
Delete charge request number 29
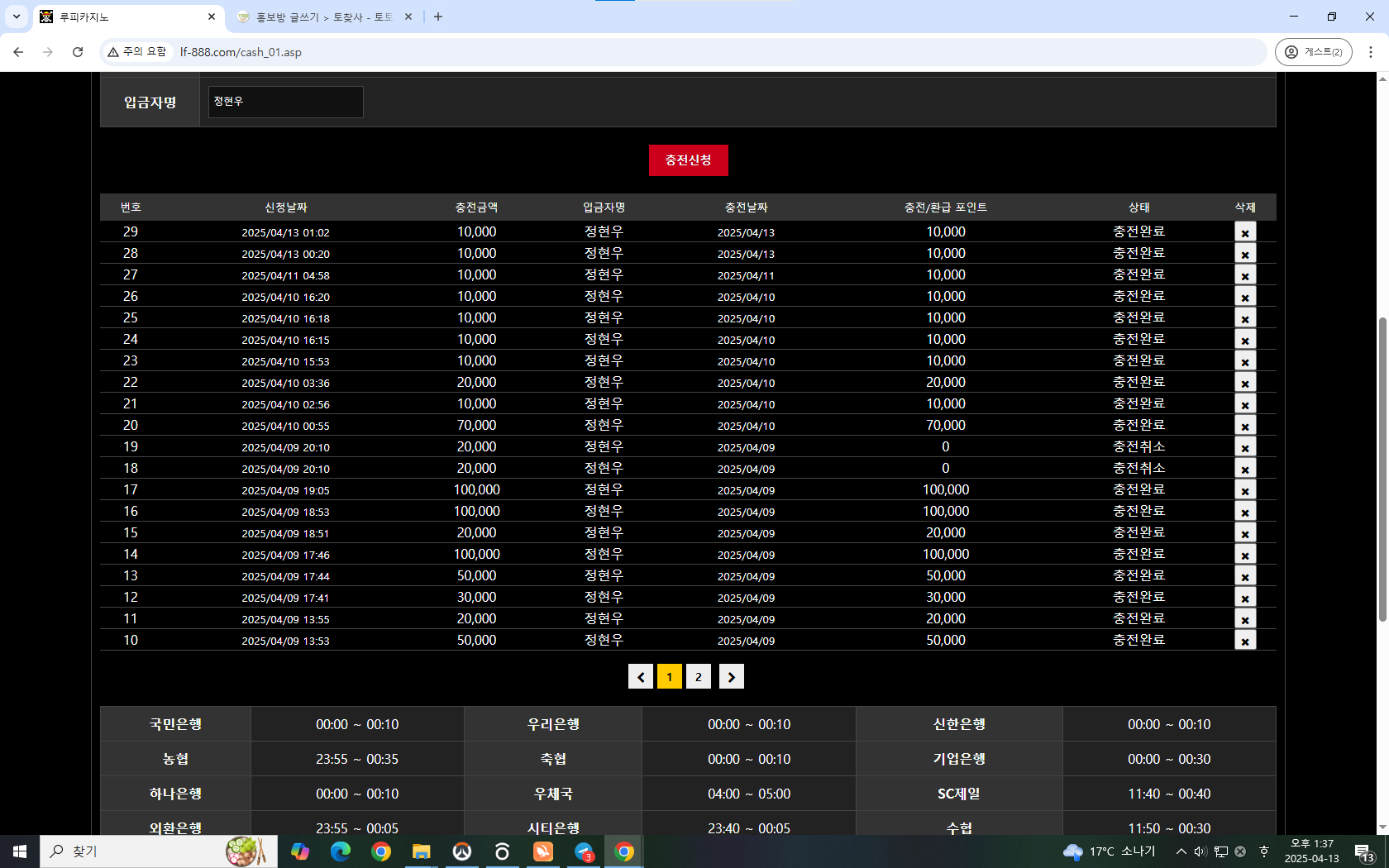click(1244, 232)
